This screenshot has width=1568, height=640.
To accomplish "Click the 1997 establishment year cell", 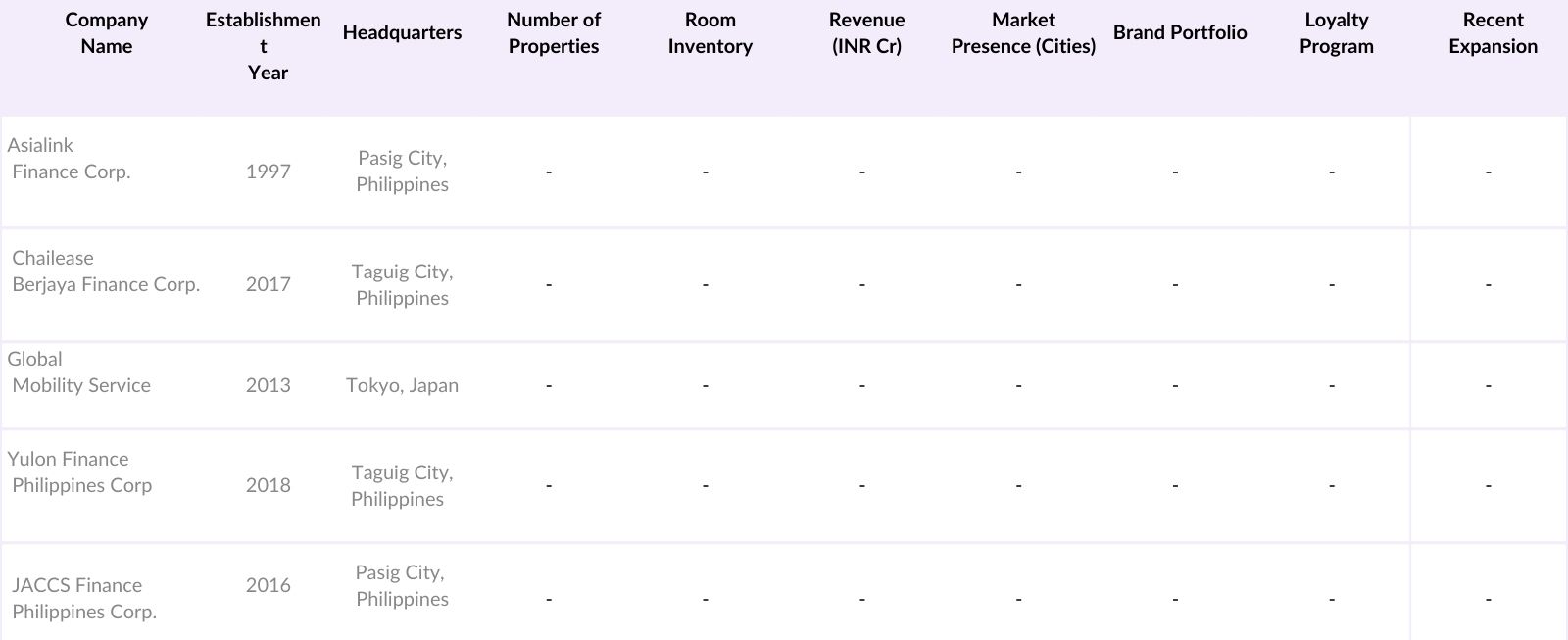I will click(x=268, y=172).
